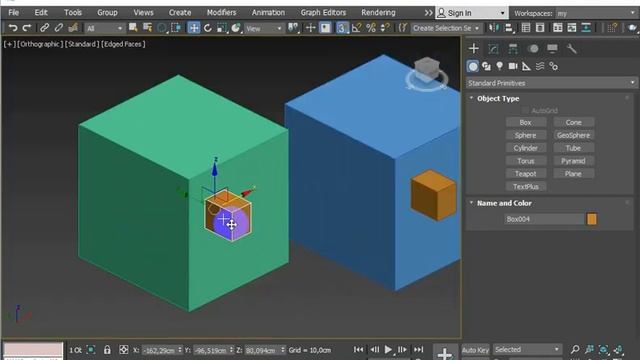
Task: Switch to Hierarchy panel tab
Action: [x=513, y=49]
